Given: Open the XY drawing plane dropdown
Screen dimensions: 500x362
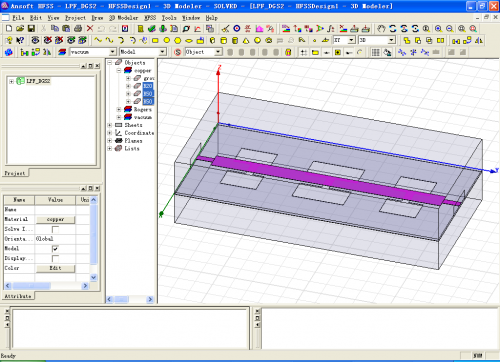Looking at the screenshot, I should coord(352,40).
